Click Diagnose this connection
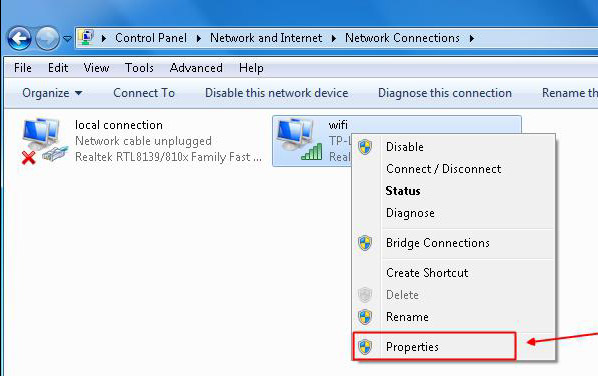Screen dimensions: 598x376 pos(445,93)
